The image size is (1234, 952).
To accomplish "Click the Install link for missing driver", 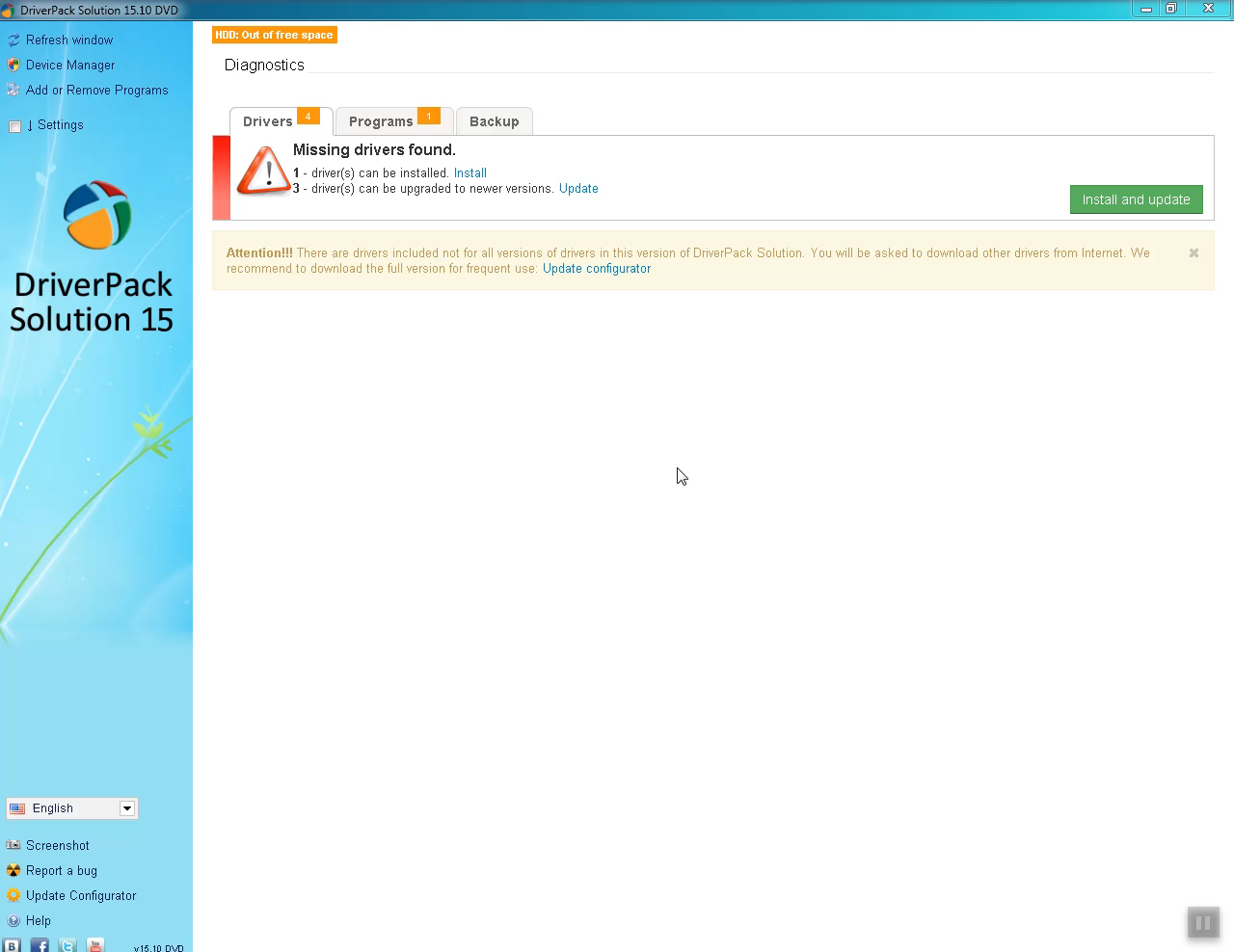I will (469, 173).
